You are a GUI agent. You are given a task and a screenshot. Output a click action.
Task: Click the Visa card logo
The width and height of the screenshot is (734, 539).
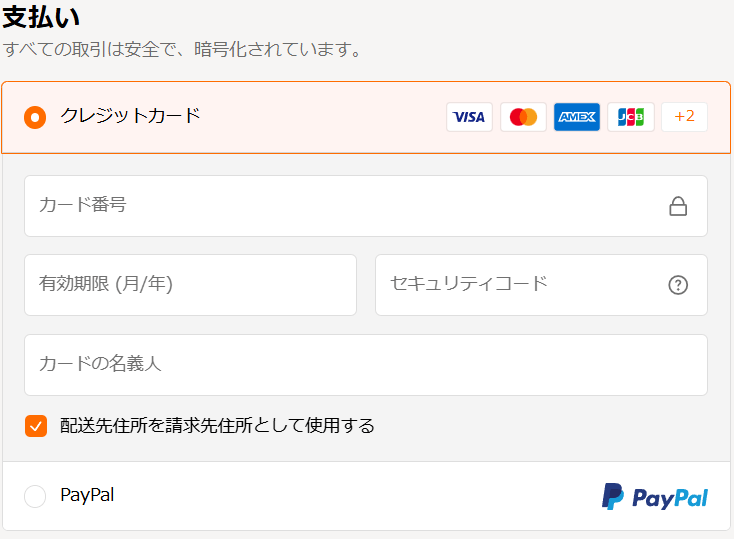pyautogui.click(x=469, y=117)
